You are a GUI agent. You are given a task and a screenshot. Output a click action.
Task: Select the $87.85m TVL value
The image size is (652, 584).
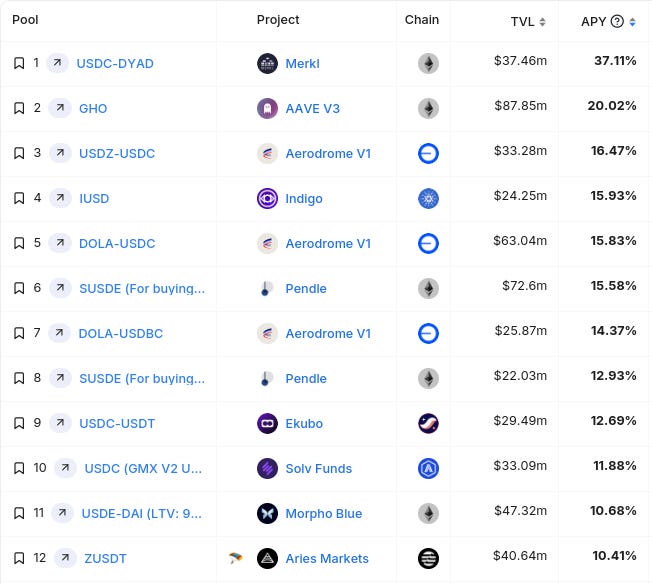click(520, 106)
